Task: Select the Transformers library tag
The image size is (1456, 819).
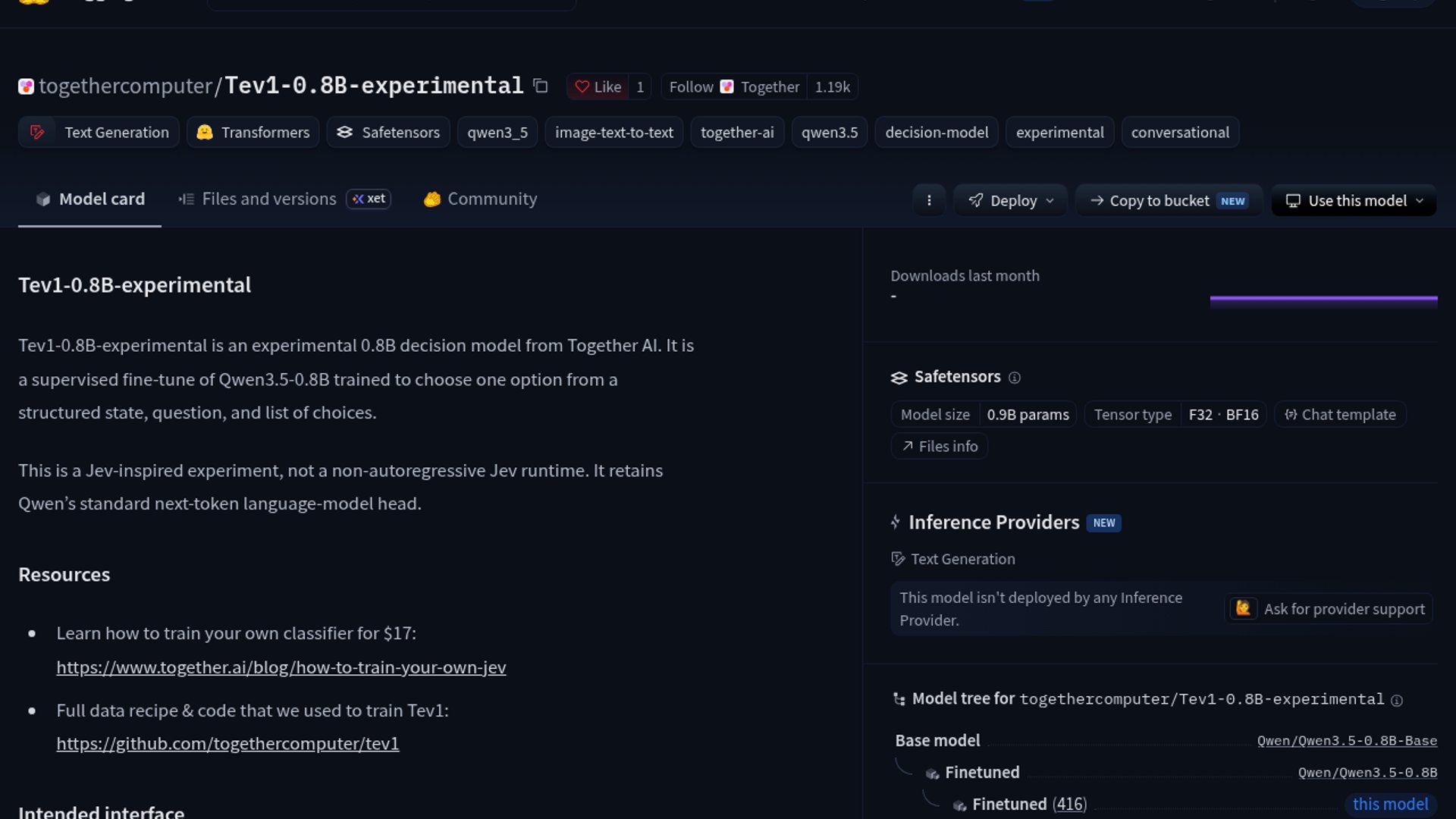Action: point(253,133)
